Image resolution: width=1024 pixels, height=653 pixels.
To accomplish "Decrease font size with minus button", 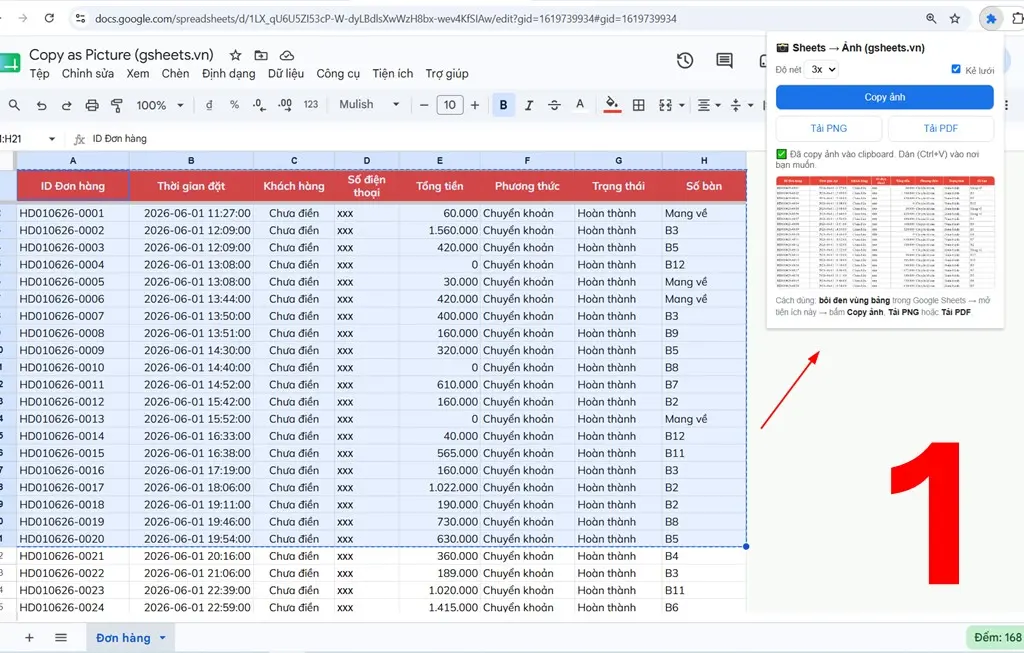I will 424,105.
